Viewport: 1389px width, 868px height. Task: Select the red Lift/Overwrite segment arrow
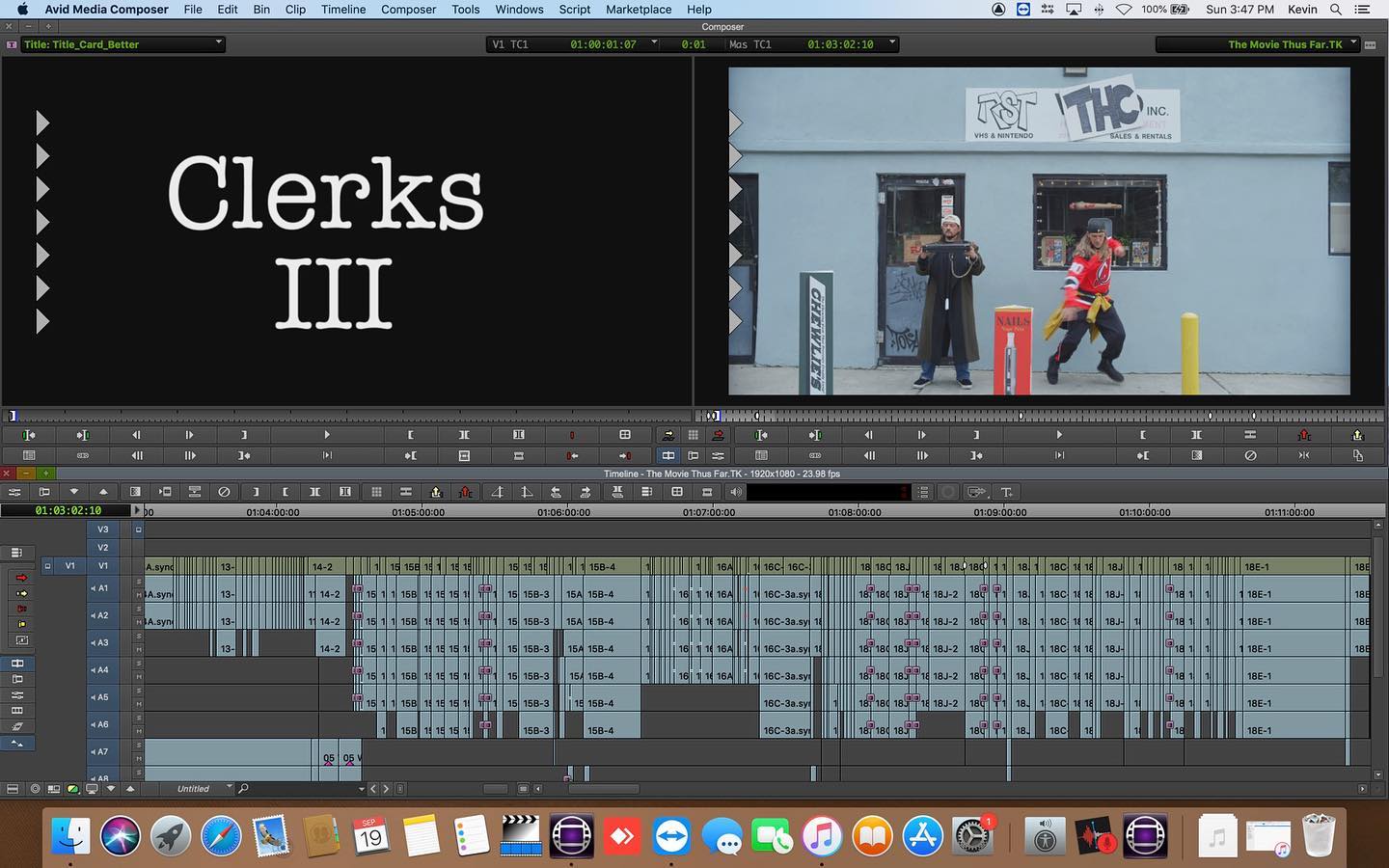(22, 578)
